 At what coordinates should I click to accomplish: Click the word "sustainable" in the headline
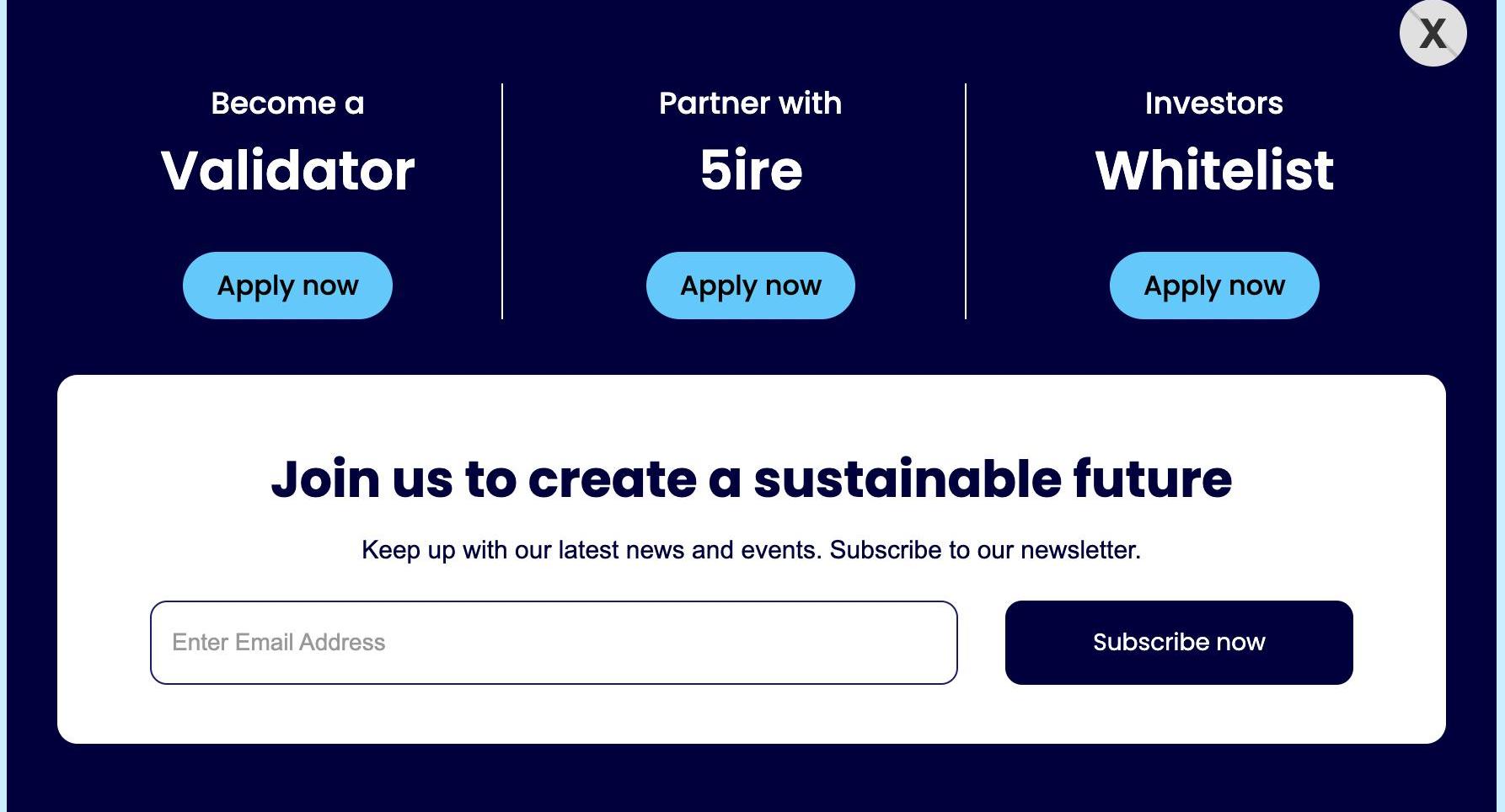coord(907,478)
